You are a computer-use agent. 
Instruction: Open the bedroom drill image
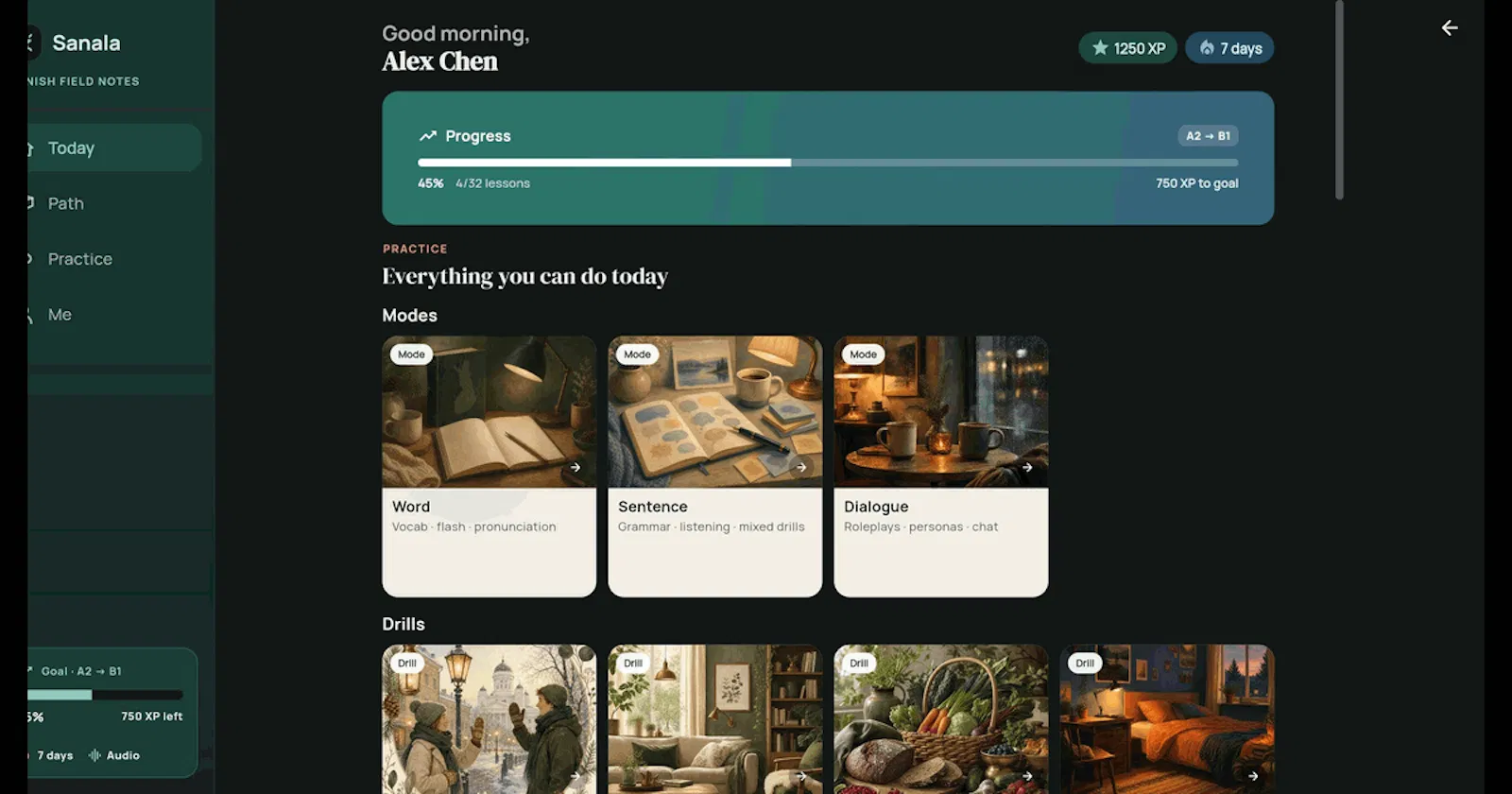pyautogui.click(x=1167, y=719)
